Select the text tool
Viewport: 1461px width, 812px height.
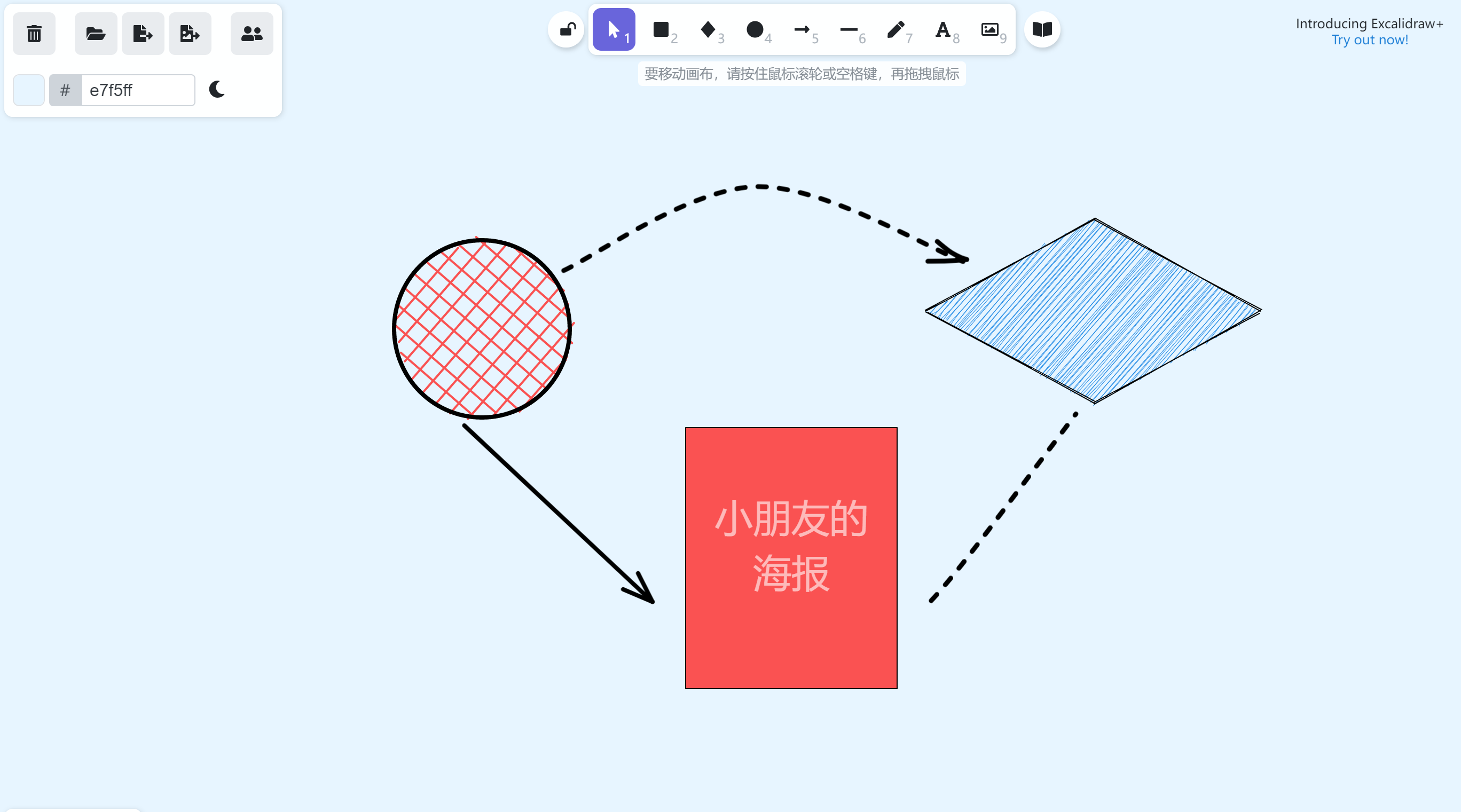tap(943, 29)
